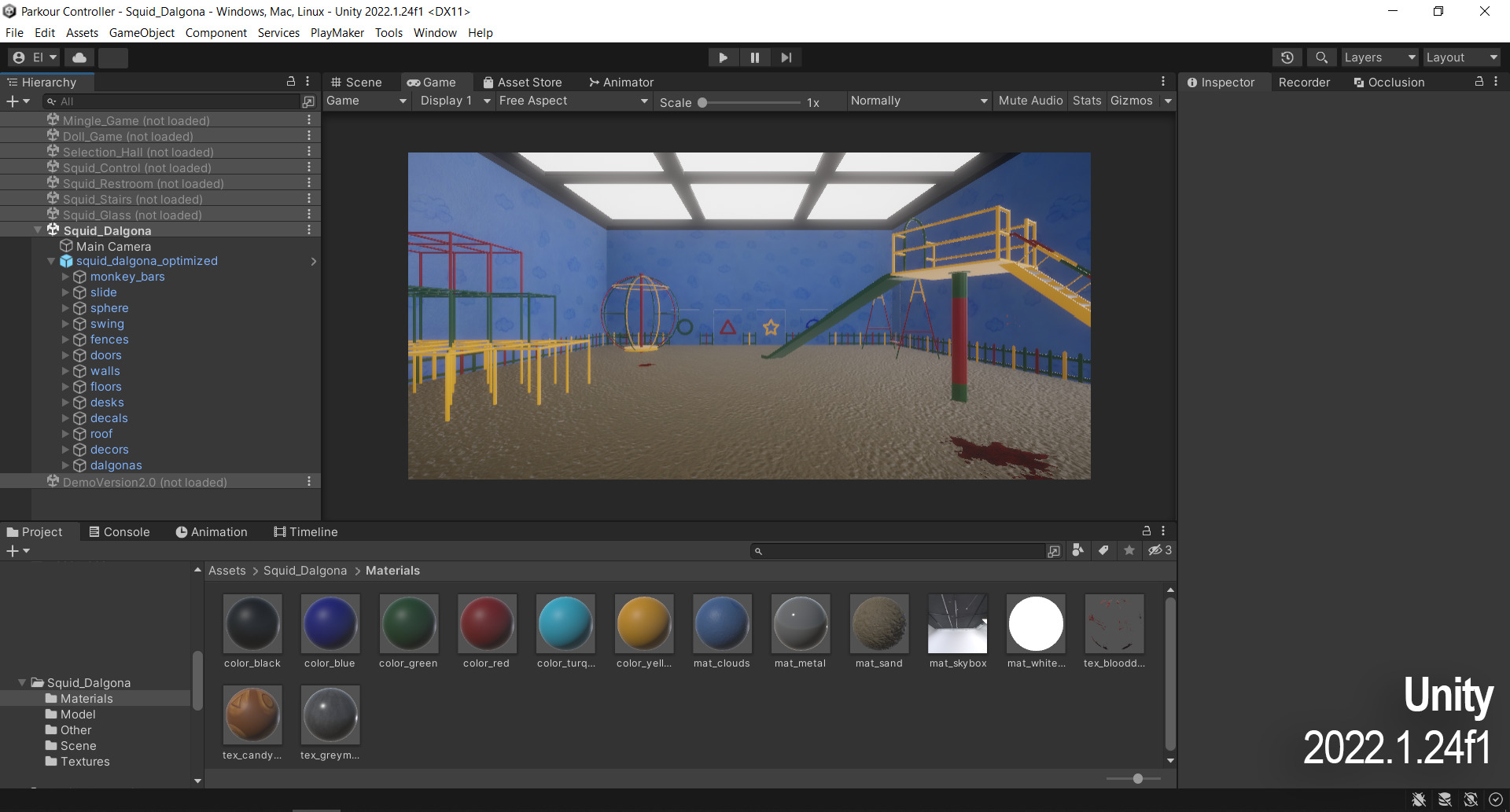
Task: Open the Layers dropdown
Action: coord(1379,57)
